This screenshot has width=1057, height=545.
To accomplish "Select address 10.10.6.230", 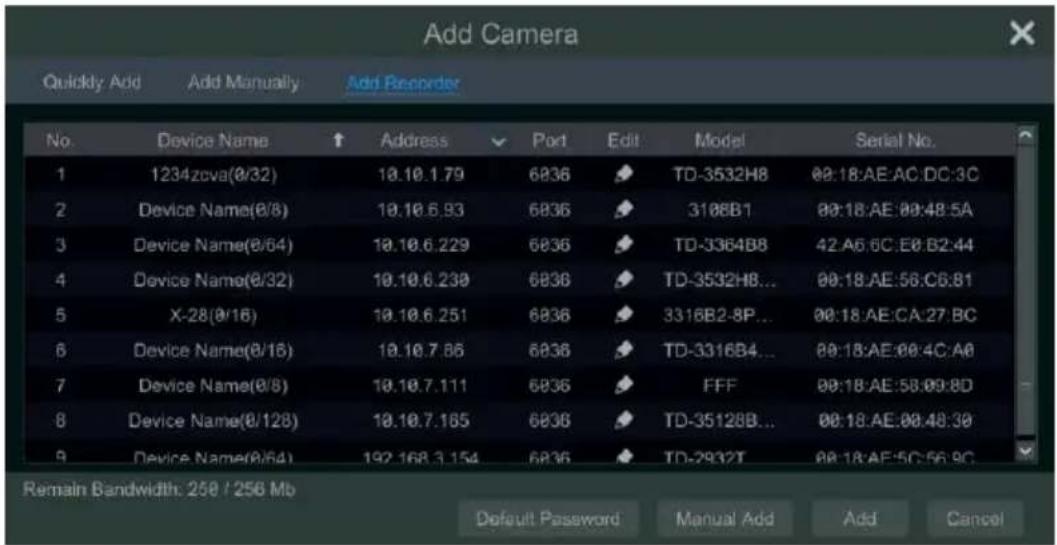I will pyautogui.click(x=421, y=281).
